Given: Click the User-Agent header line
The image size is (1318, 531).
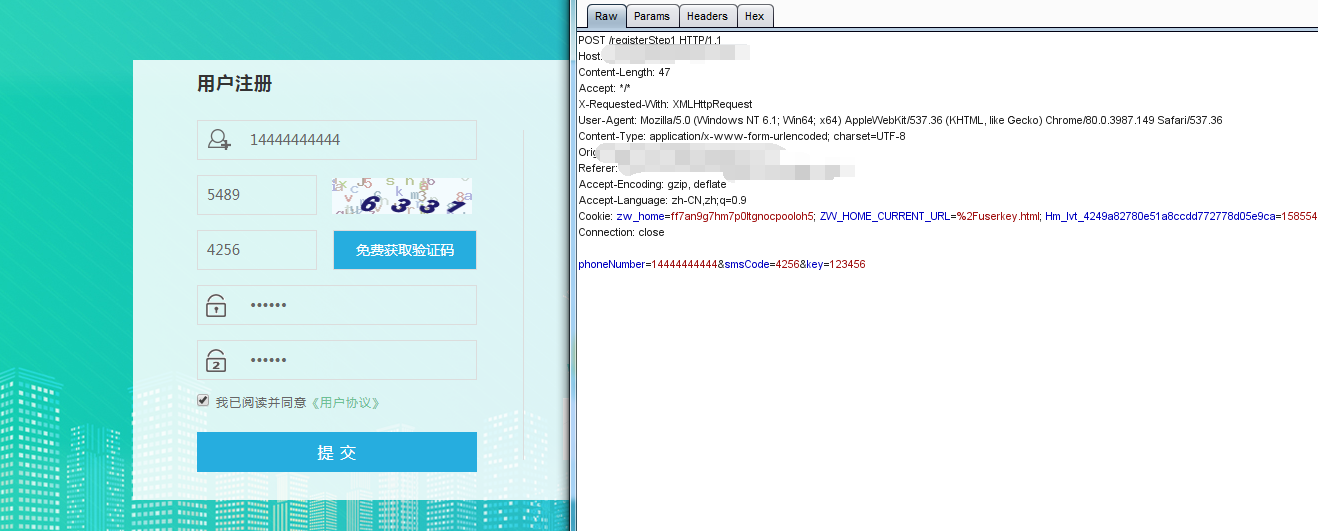Looking at the screenshot, I should click(x=900, y=120).
